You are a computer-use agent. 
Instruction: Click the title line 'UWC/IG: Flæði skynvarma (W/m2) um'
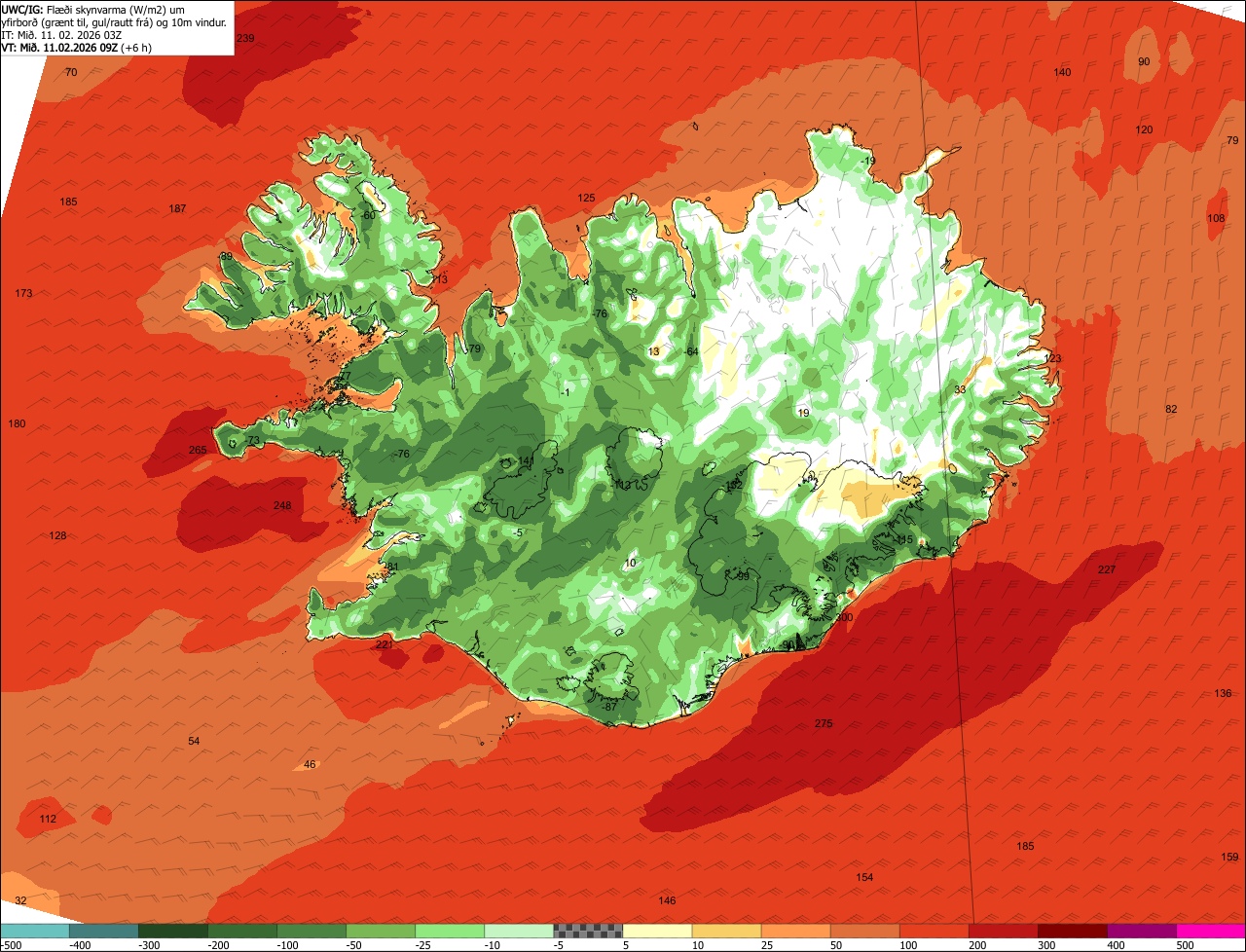click(x=94, y=9)
